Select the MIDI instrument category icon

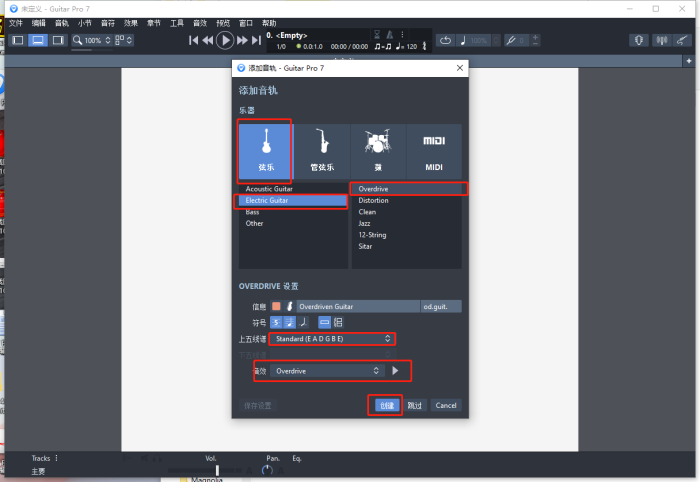pos(433,150)
